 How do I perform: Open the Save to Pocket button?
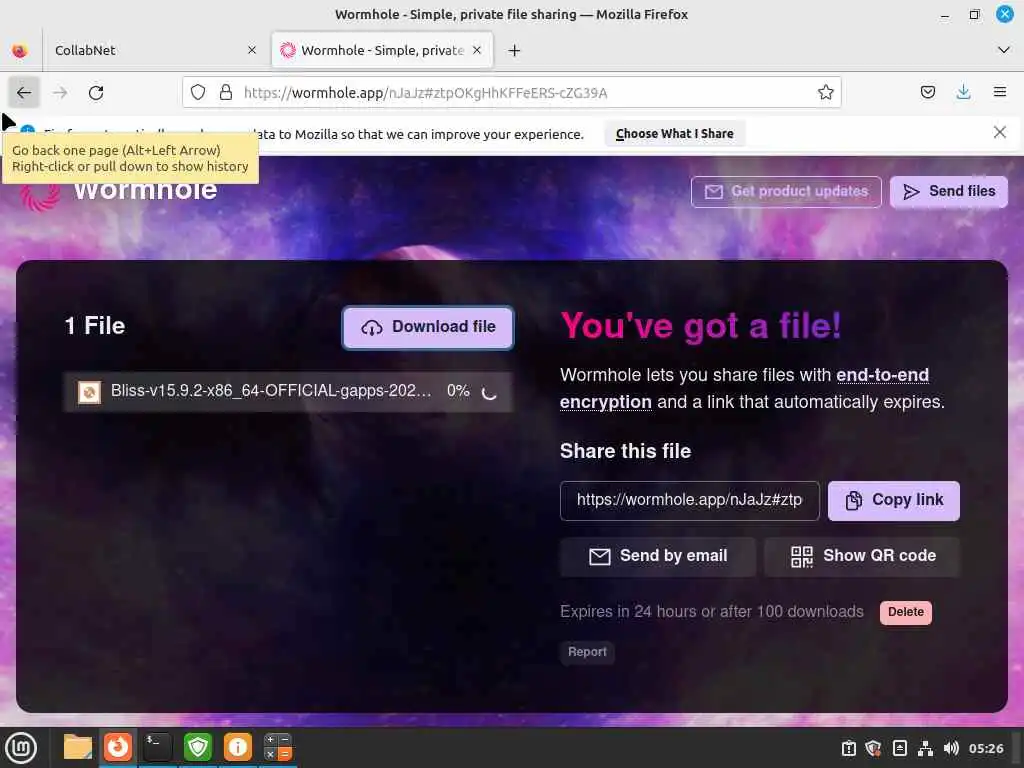(x=927, y=92)
